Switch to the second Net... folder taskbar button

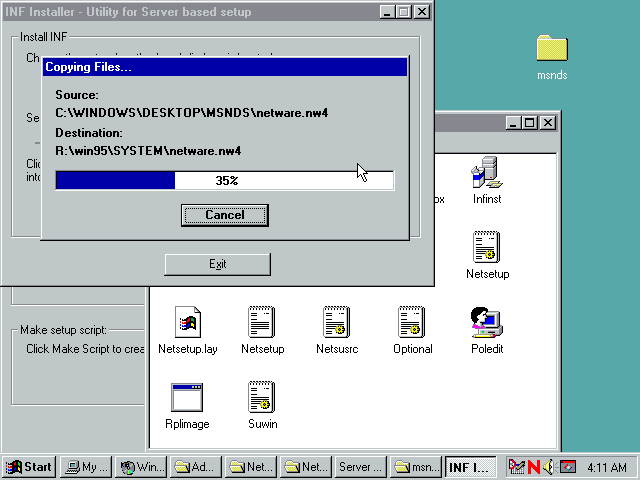tap(306, 467)
